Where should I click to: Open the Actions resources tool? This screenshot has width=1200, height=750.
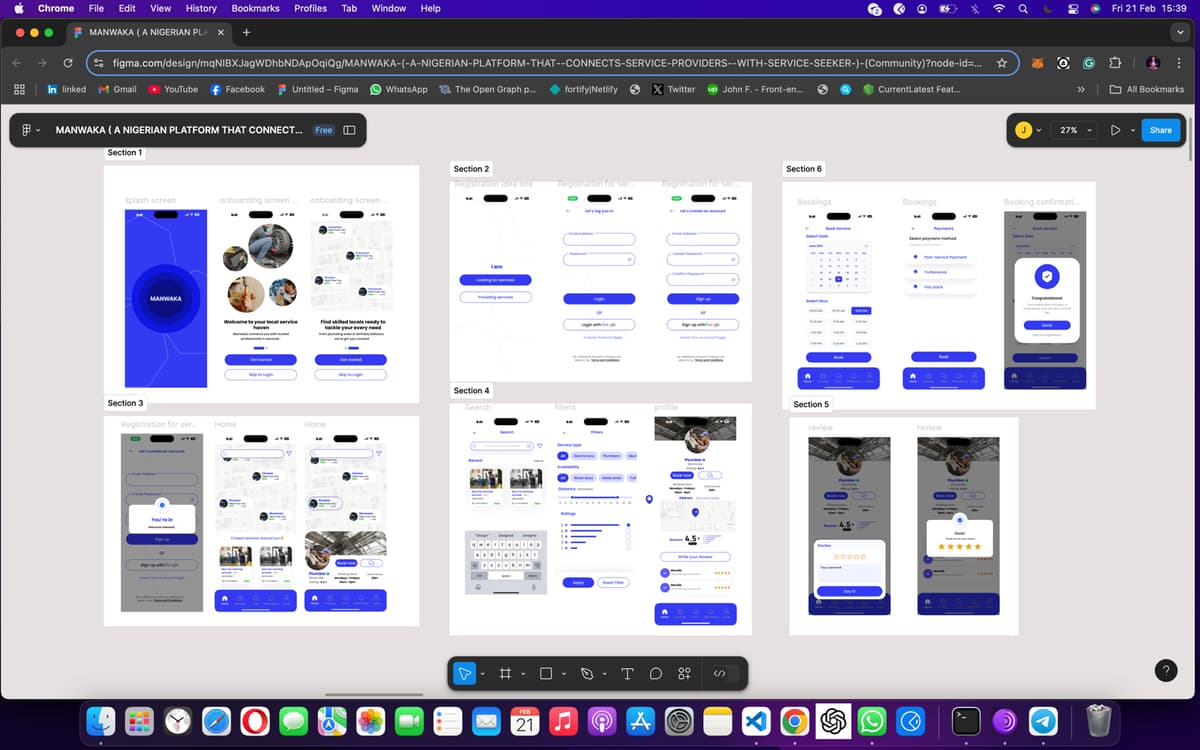[x=685, y=674]
